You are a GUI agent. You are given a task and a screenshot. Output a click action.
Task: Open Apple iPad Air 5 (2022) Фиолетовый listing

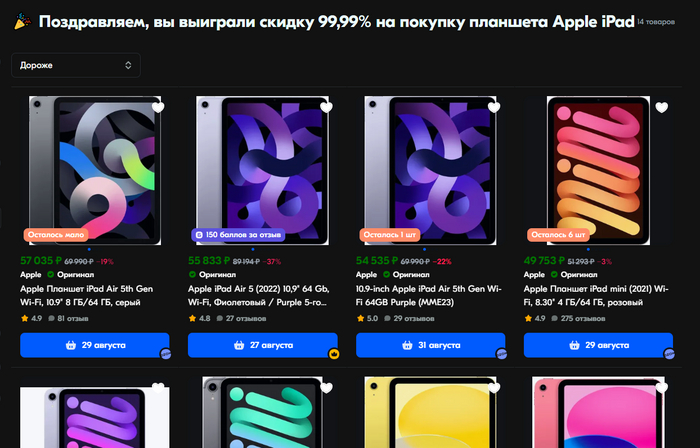[x=259, y=295]
